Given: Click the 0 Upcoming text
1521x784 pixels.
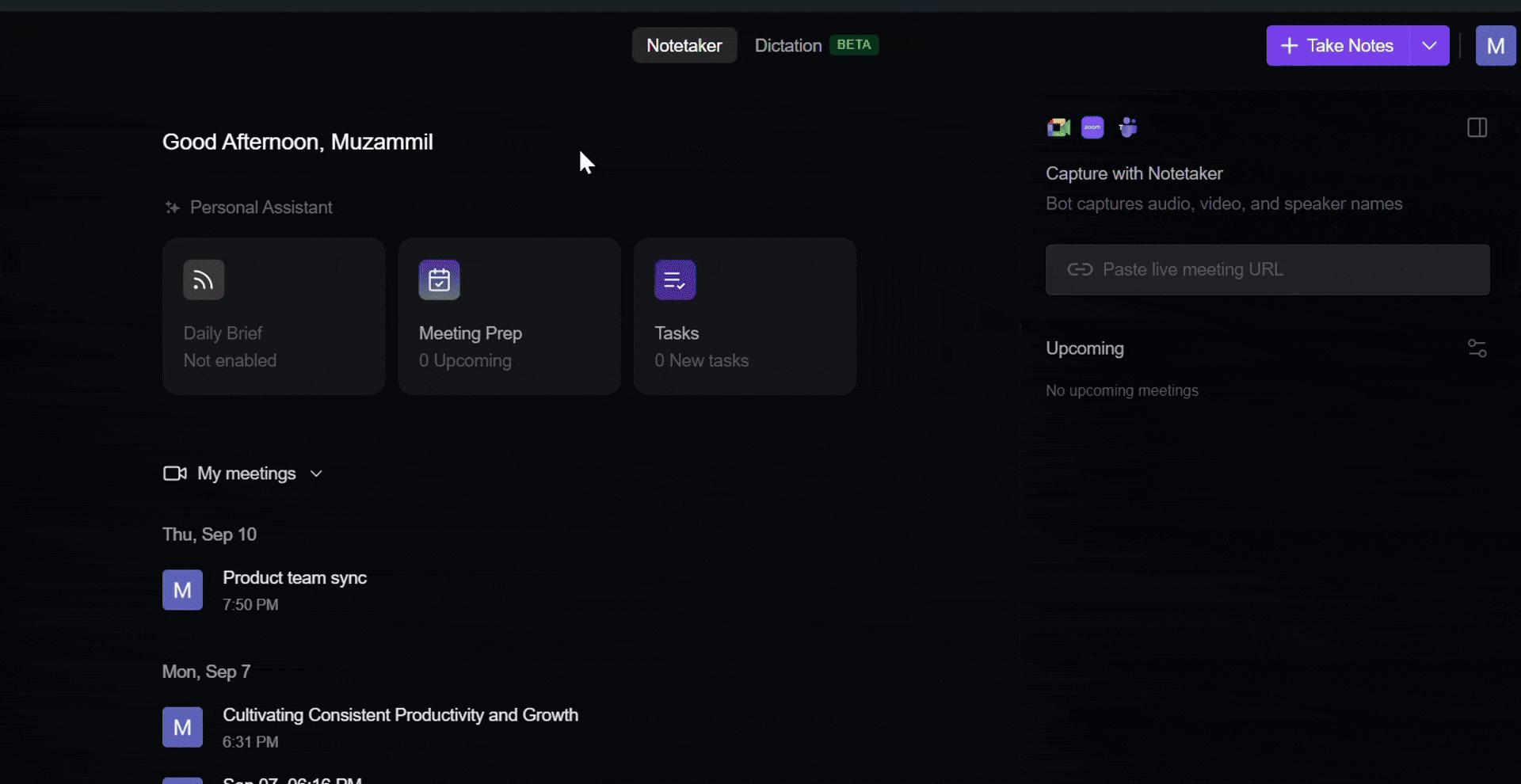Looking at the screenshot, I should tap(465, 360).
